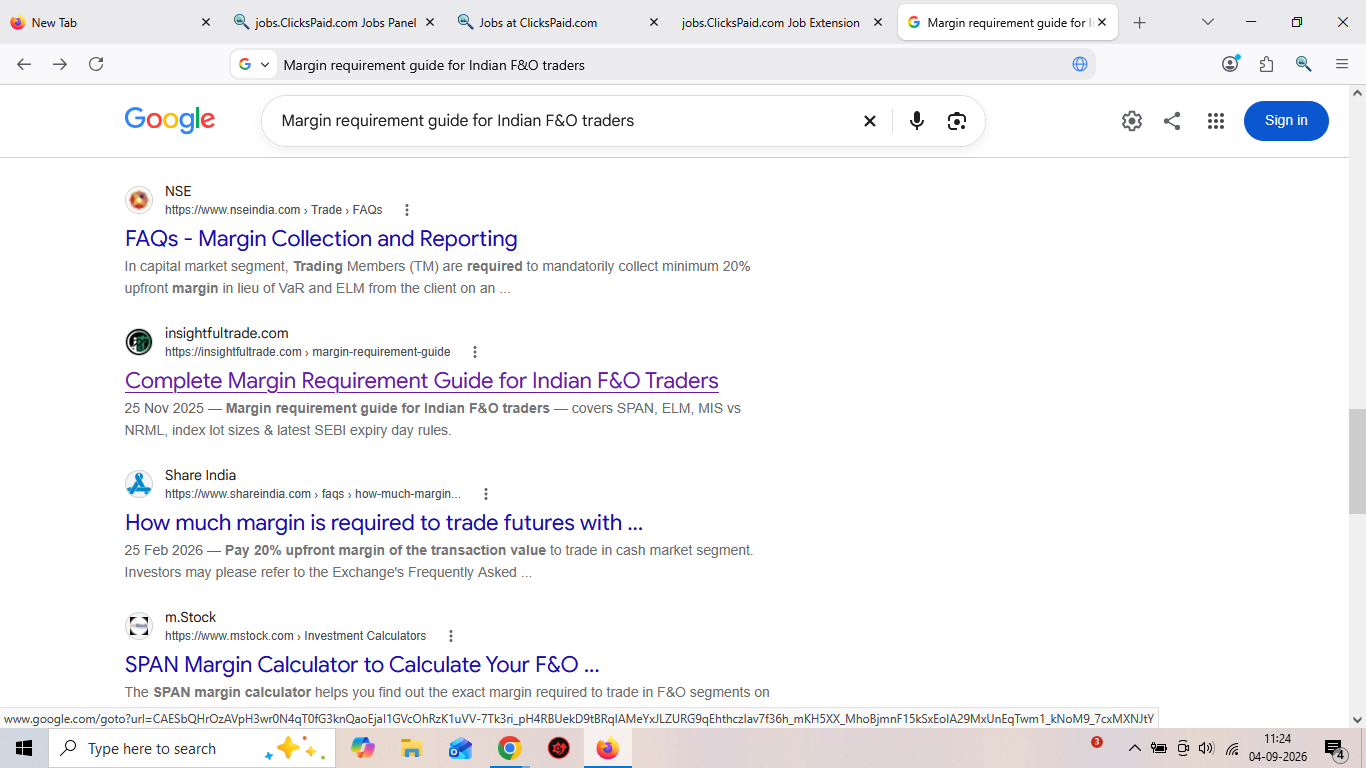Click the translate icon in address bar
This screenshot has height=768, width=1366.
coord(1080,64)
